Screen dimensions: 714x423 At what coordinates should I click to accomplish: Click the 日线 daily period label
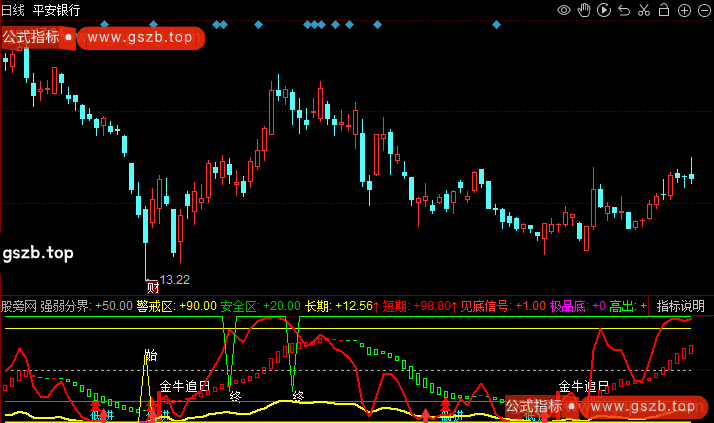(x=13, y=9)
